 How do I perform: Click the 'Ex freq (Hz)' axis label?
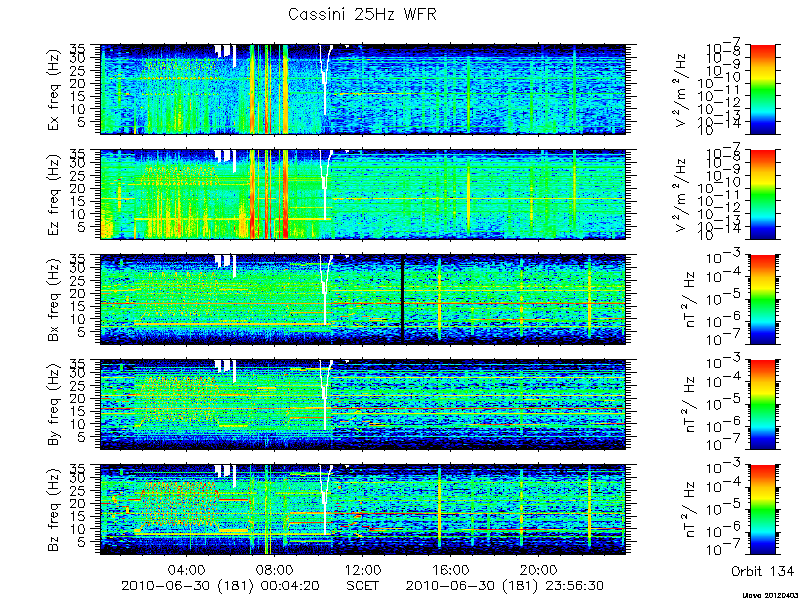coord(55,90)
